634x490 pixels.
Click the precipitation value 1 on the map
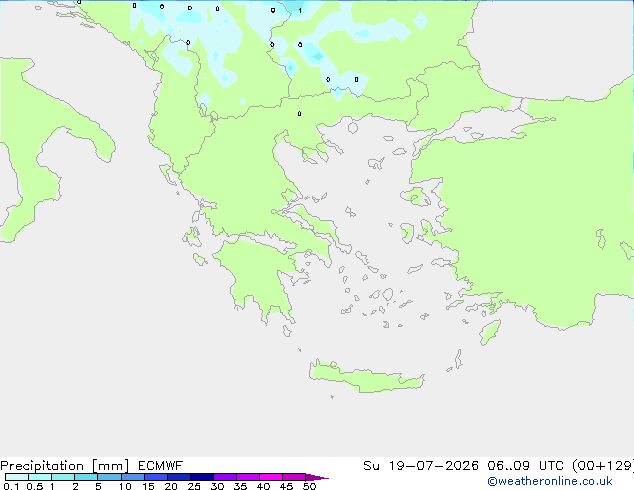pos(300,11)
